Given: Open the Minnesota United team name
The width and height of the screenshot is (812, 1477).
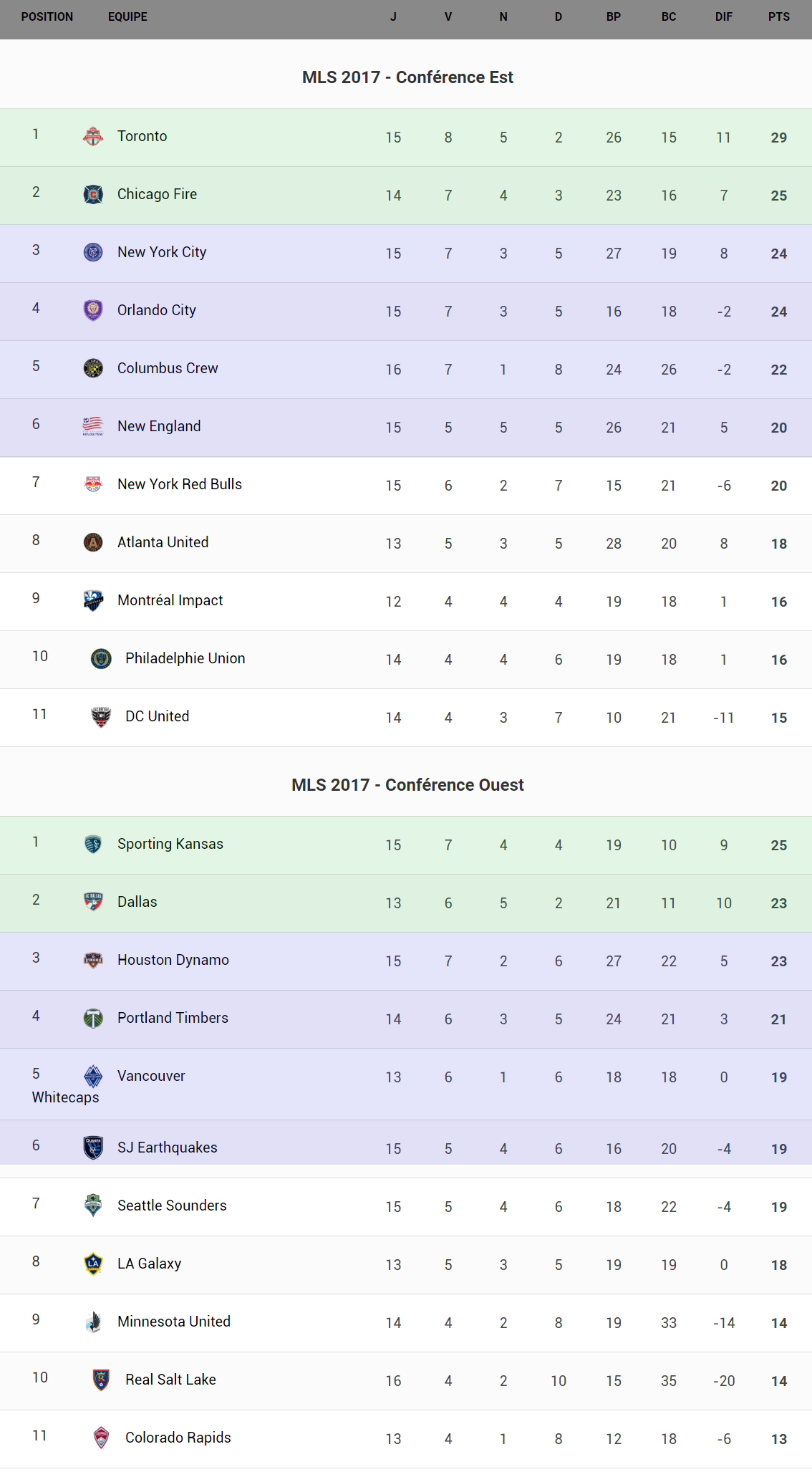Looking at the screenshot, I should 174,1322.
